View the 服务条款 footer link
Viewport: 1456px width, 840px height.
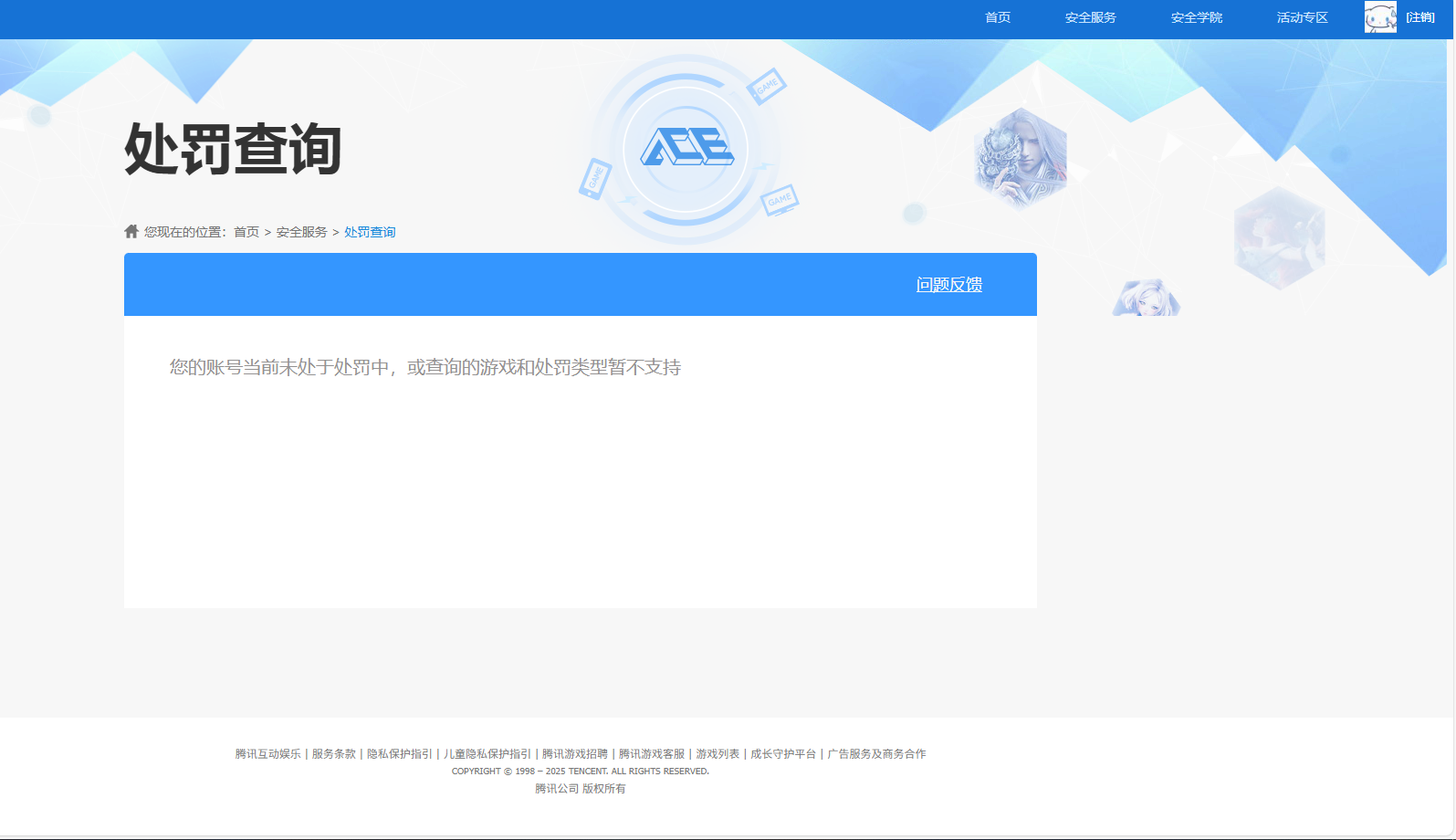pos(333,754)
